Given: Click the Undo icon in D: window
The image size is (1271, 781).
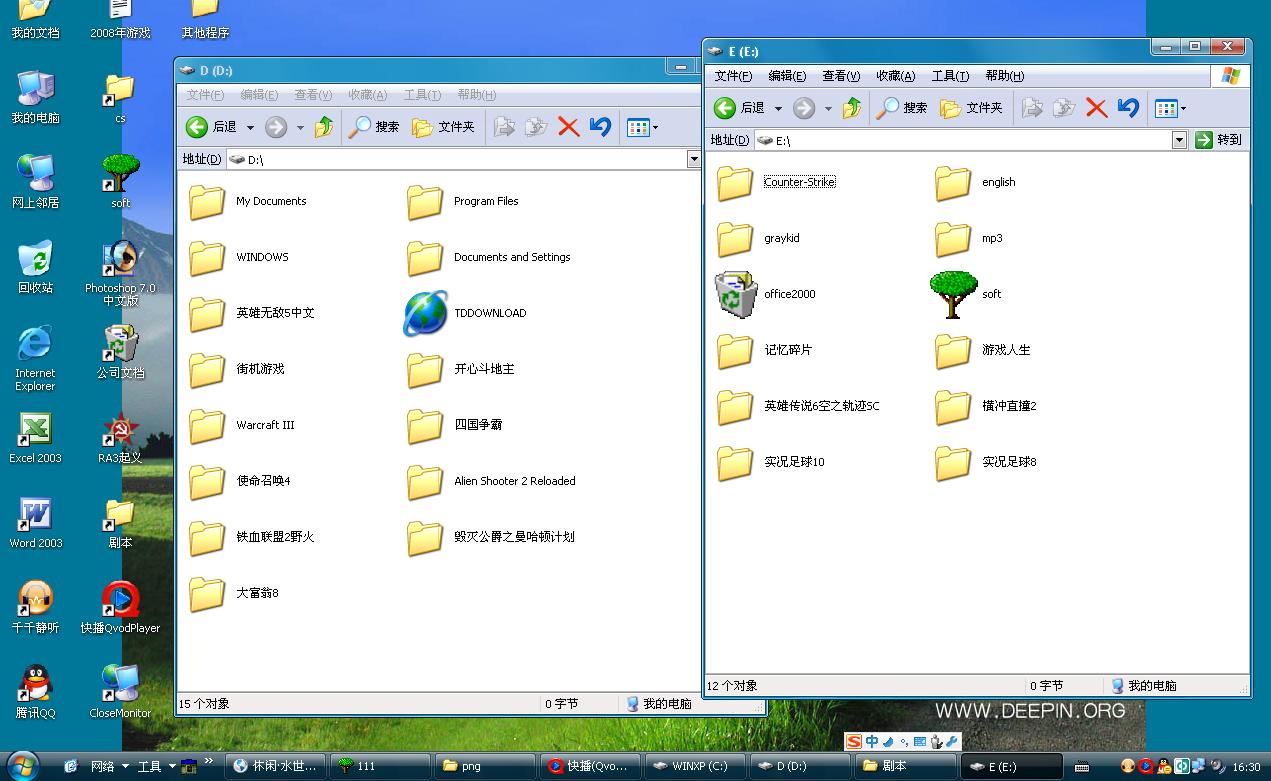Looking at the screenshot, I should [600, 127].
